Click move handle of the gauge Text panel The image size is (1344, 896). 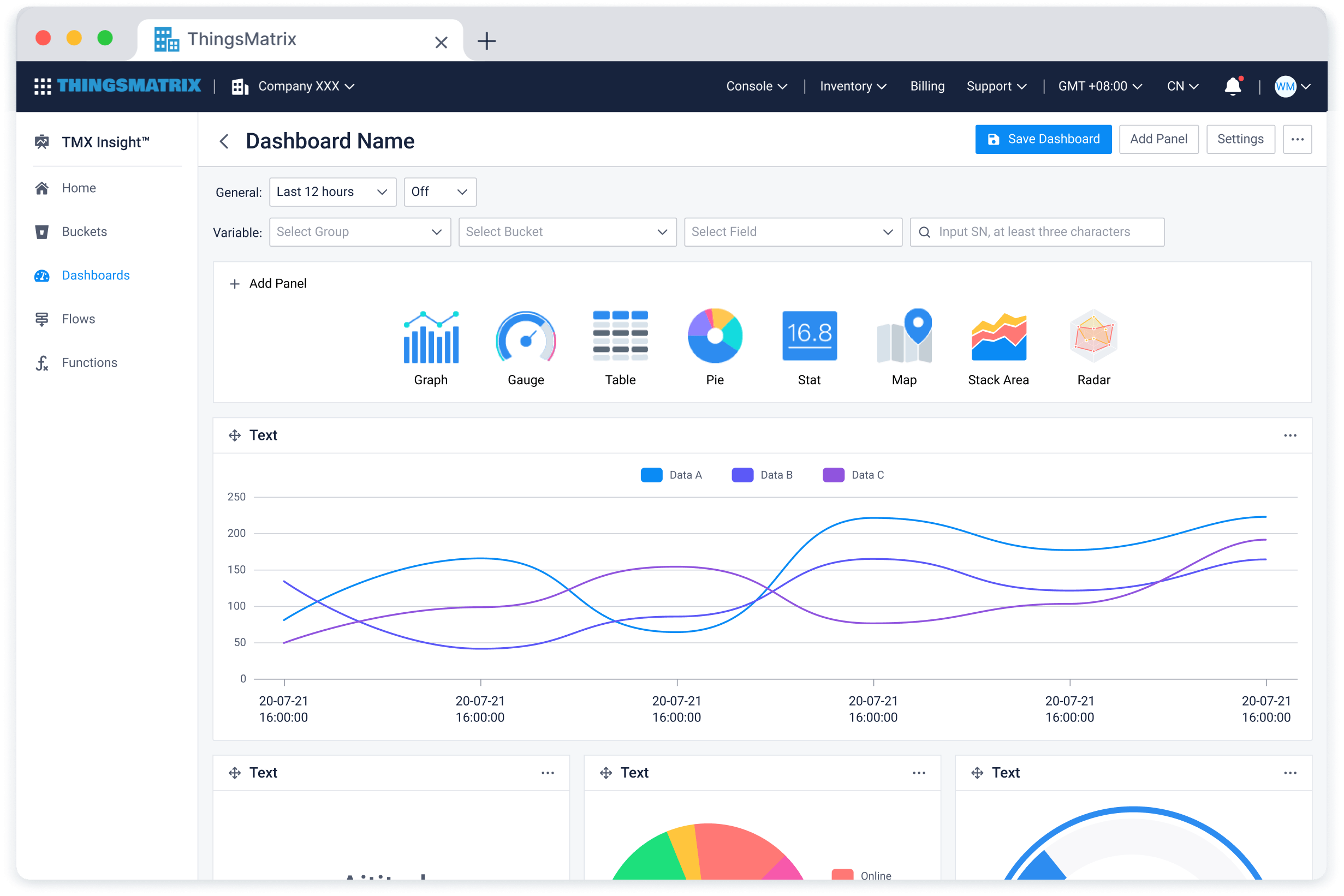point(978,773)
